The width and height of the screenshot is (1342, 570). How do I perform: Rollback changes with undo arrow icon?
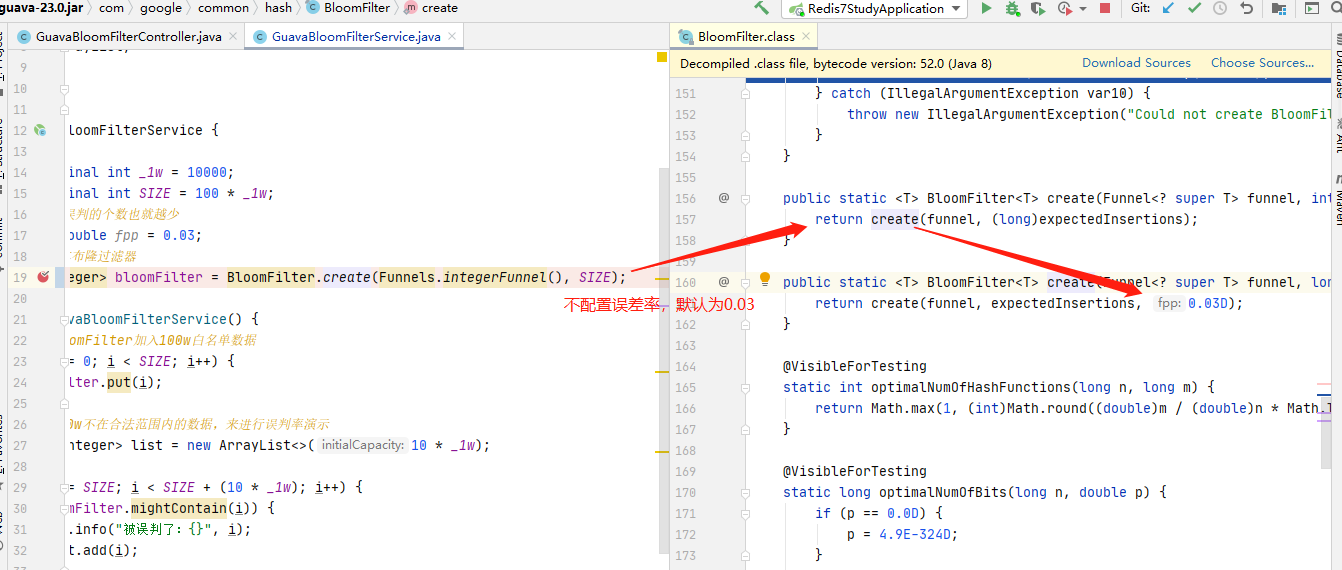1246,8
